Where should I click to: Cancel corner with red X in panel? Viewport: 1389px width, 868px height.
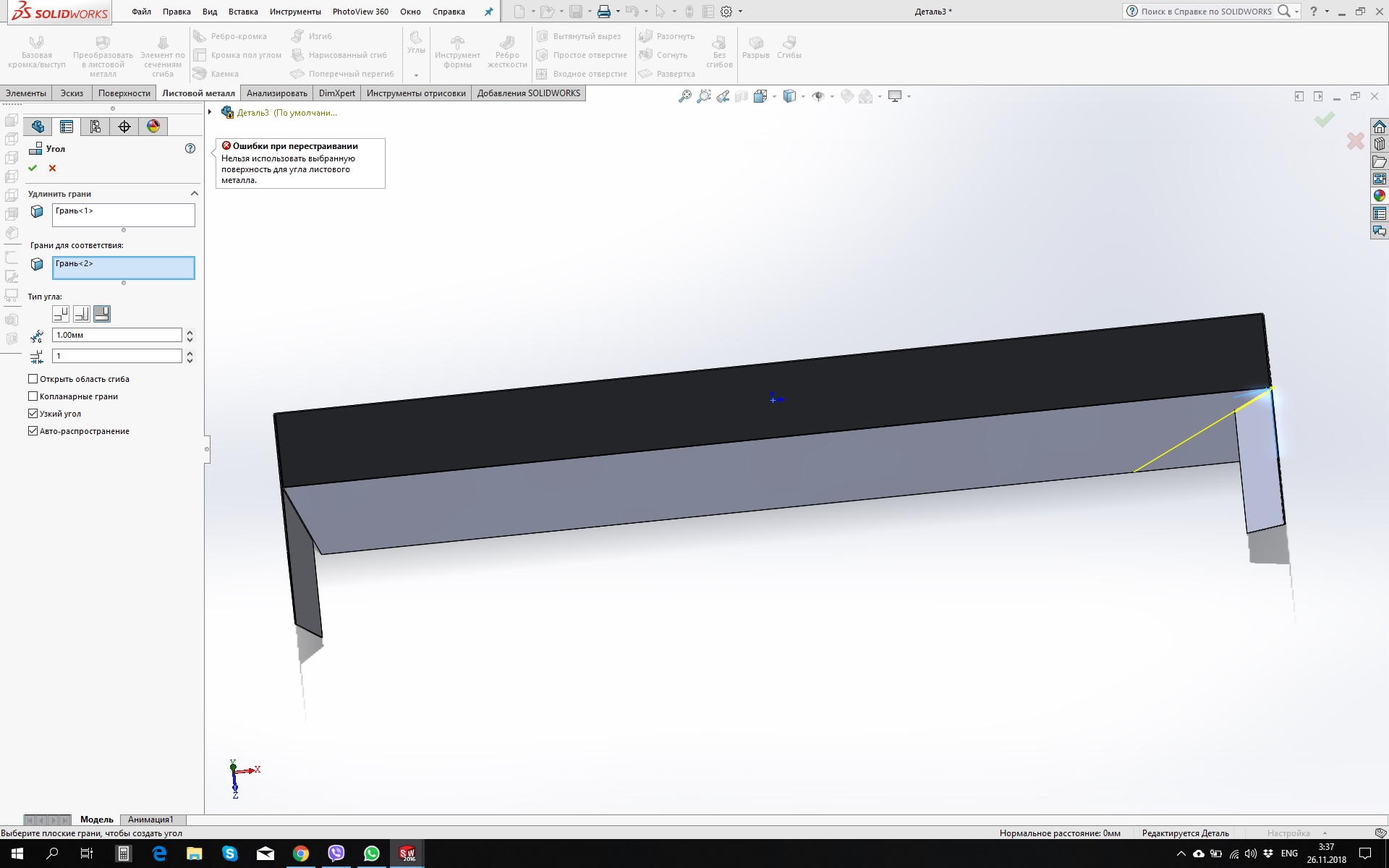(x=52, y=168)
